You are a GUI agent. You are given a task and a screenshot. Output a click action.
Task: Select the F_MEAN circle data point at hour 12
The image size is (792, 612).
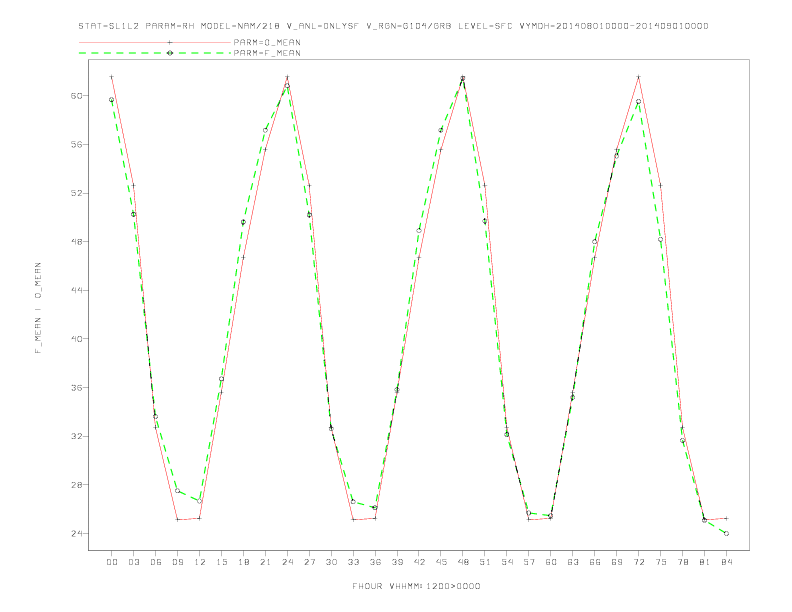click(200, 501)
